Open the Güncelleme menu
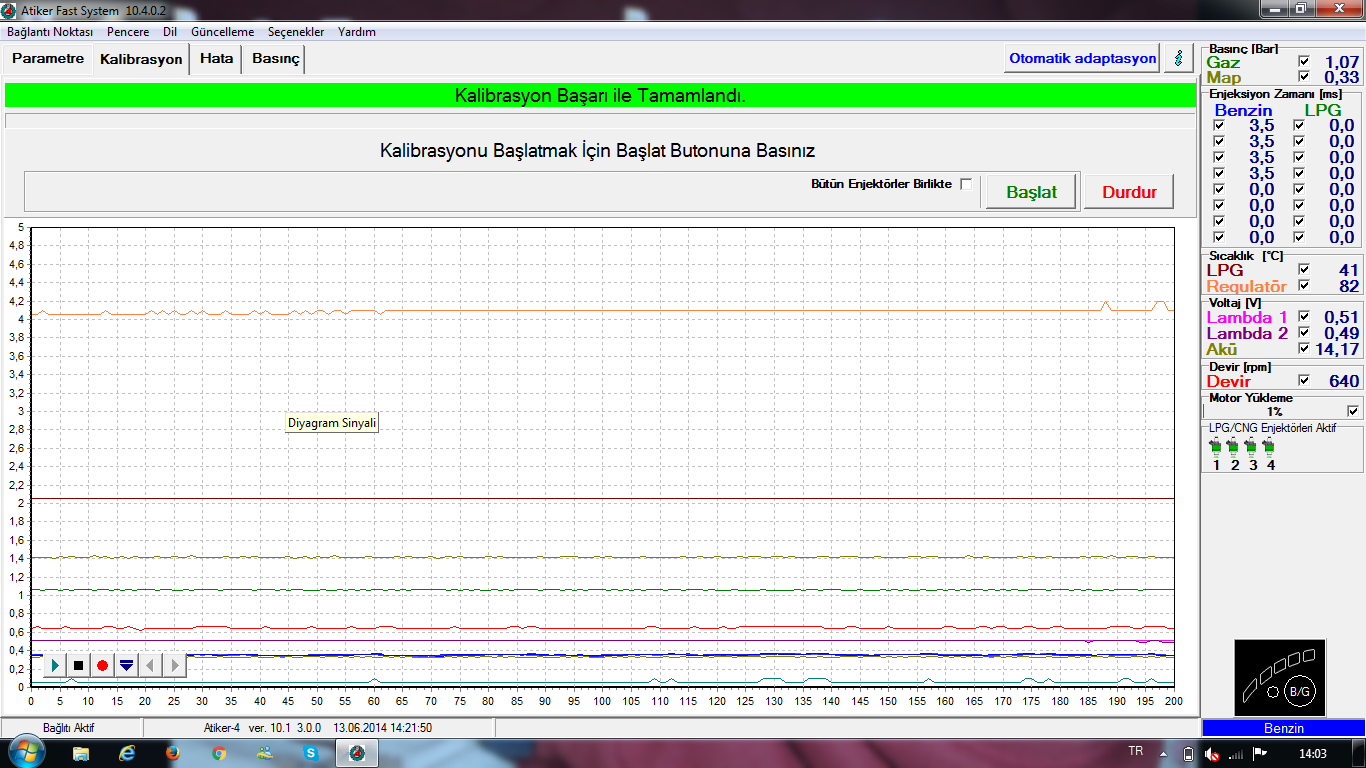The image size is (1366, 768). click(222, 32)
